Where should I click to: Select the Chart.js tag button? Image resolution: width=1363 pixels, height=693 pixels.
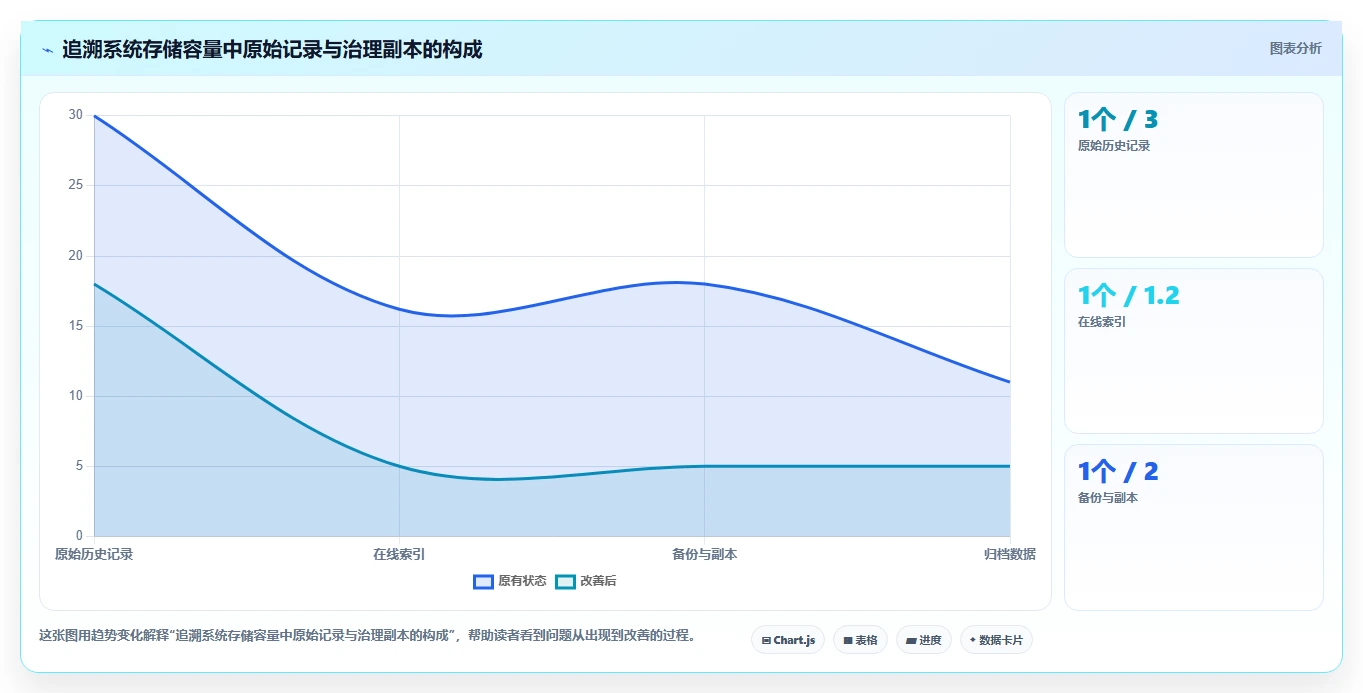[788, 640]
